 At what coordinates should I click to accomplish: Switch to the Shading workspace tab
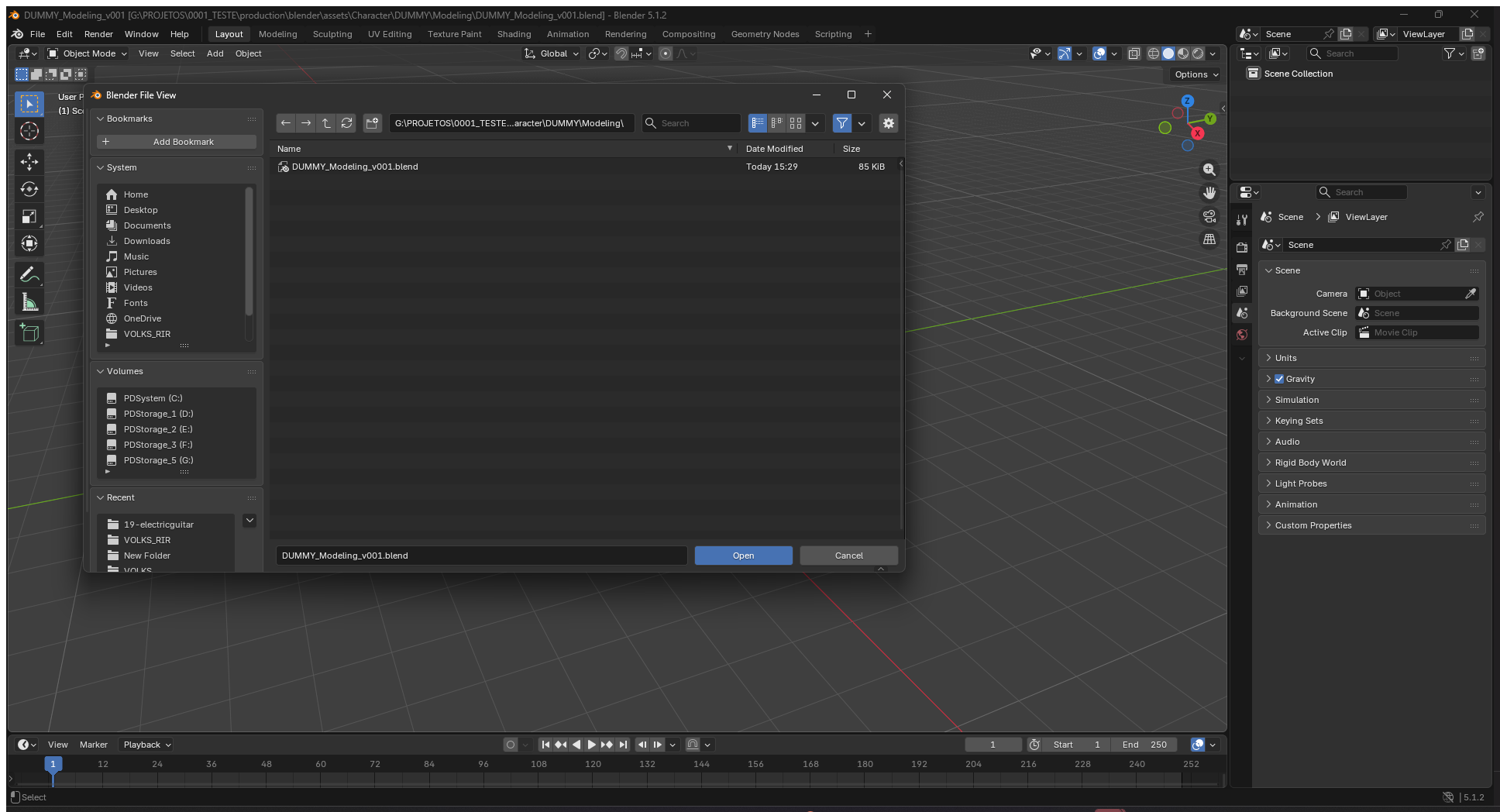click(x=514, y=34)
